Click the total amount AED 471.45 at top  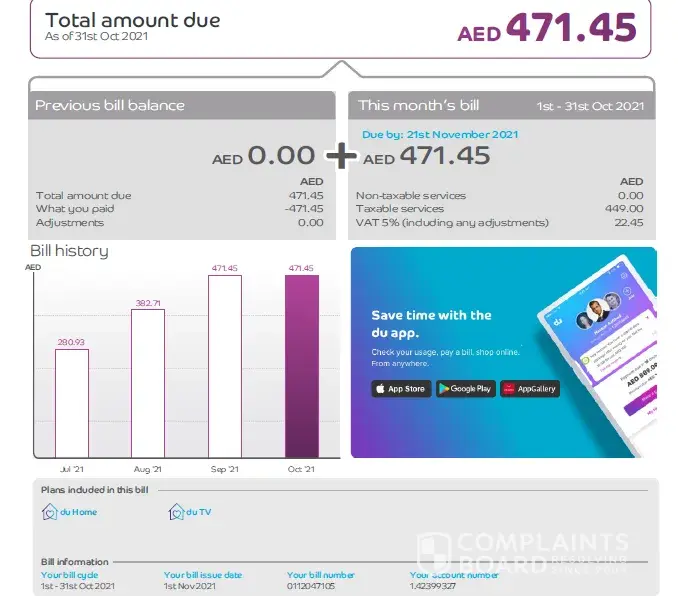(547, 28)
